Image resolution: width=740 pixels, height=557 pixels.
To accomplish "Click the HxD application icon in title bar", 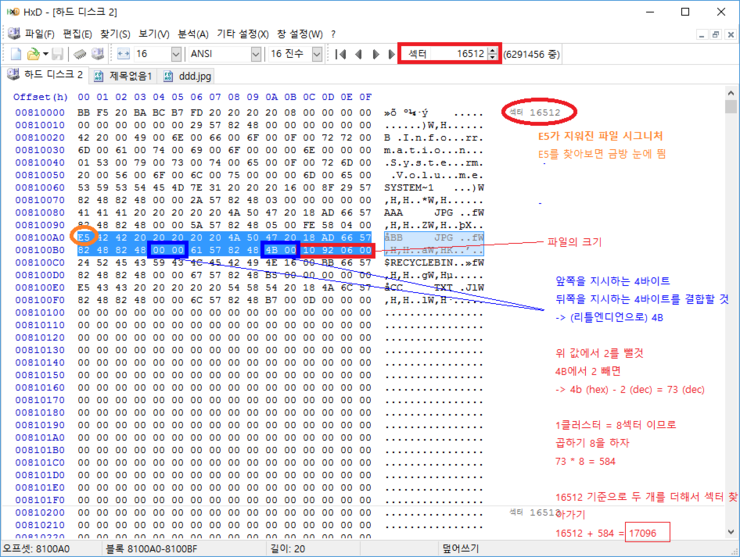I will point(12,12).
